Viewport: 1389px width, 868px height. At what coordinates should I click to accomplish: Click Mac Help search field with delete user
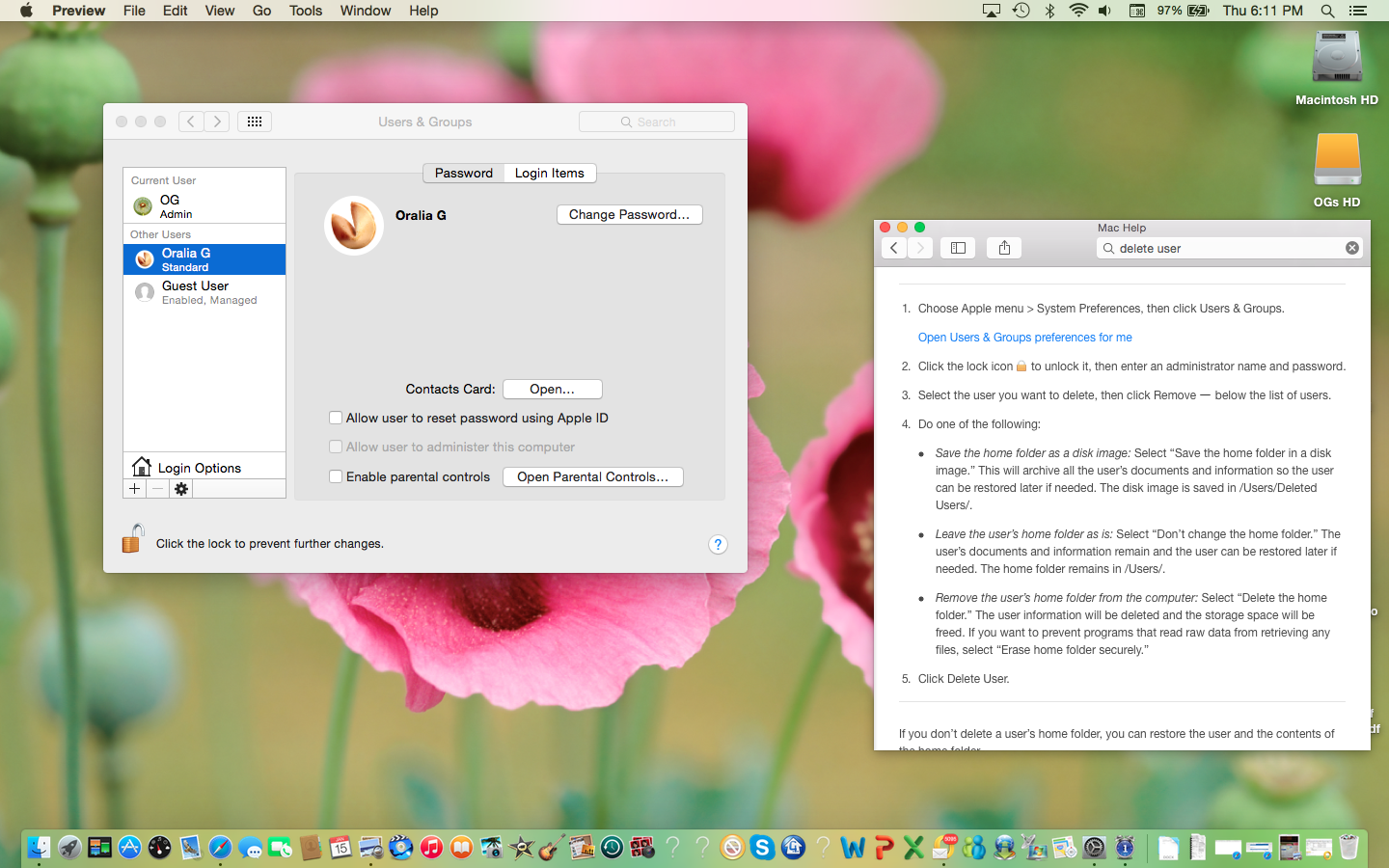(1230, 248)
